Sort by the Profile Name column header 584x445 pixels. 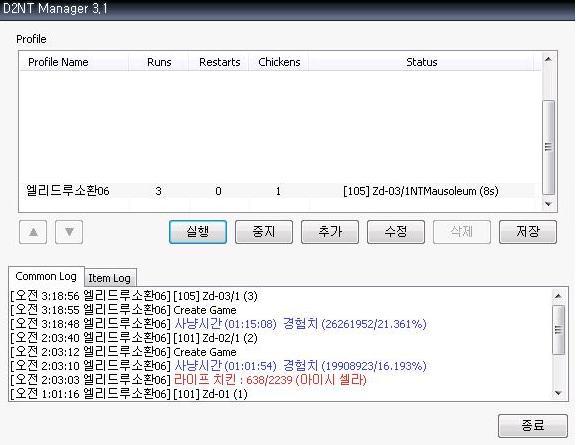point(74,62)
